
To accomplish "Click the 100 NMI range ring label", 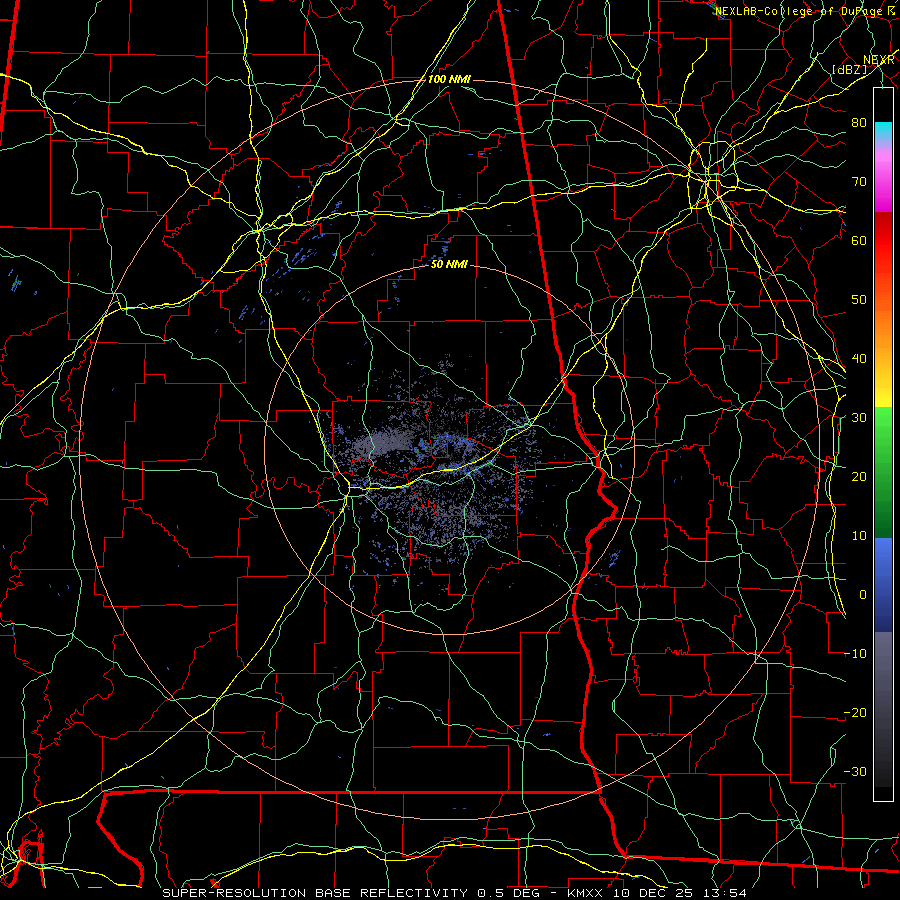I will pos(449,79).
